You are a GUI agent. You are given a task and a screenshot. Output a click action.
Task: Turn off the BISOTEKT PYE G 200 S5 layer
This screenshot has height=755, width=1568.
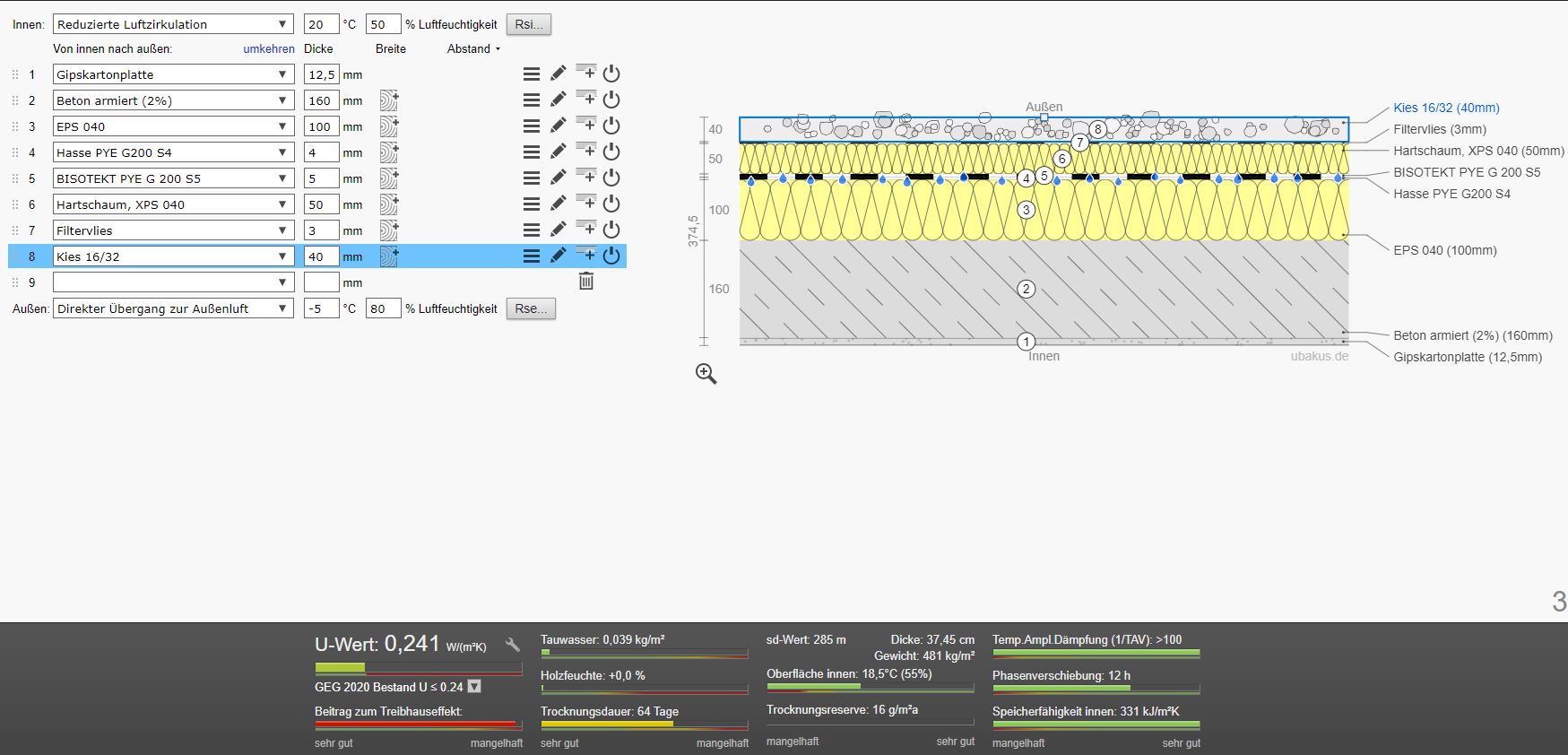pyautogui.click(x=611, y=178)
